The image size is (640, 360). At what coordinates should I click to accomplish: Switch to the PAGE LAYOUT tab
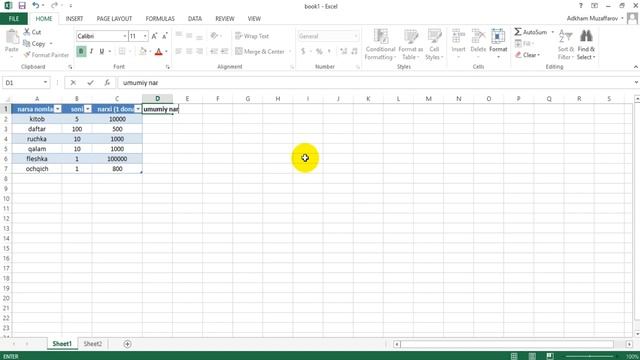(x=114, y=19)
